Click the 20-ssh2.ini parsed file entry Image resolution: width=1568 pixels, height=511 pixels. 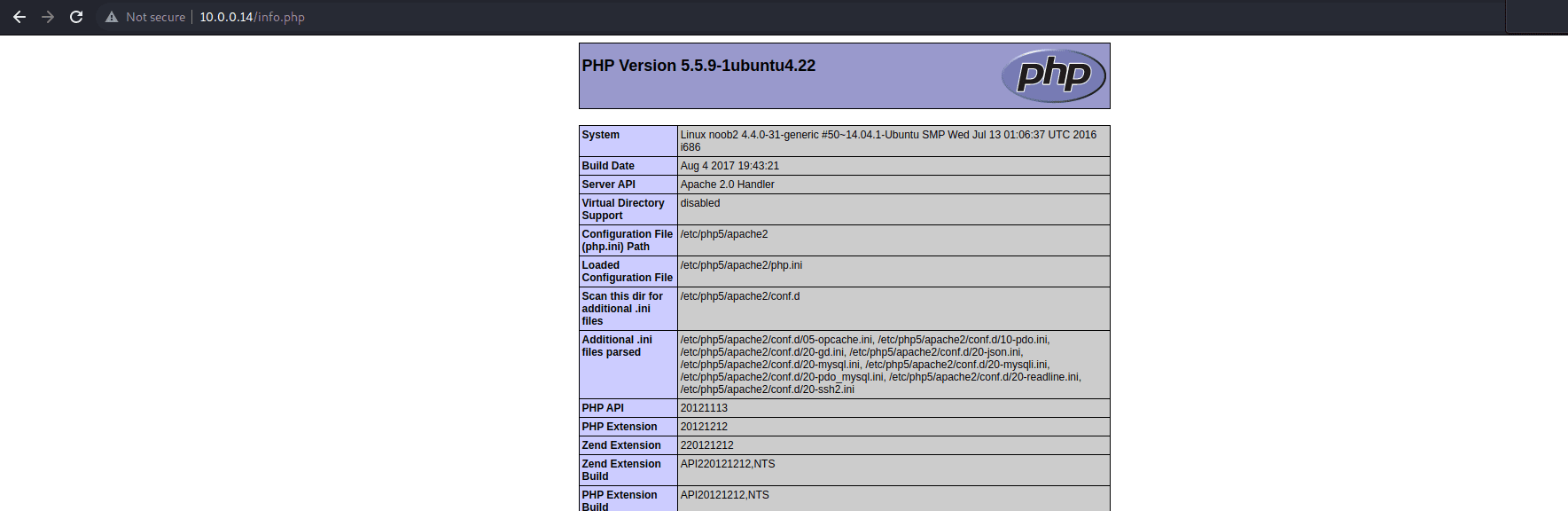click(768, 389)
